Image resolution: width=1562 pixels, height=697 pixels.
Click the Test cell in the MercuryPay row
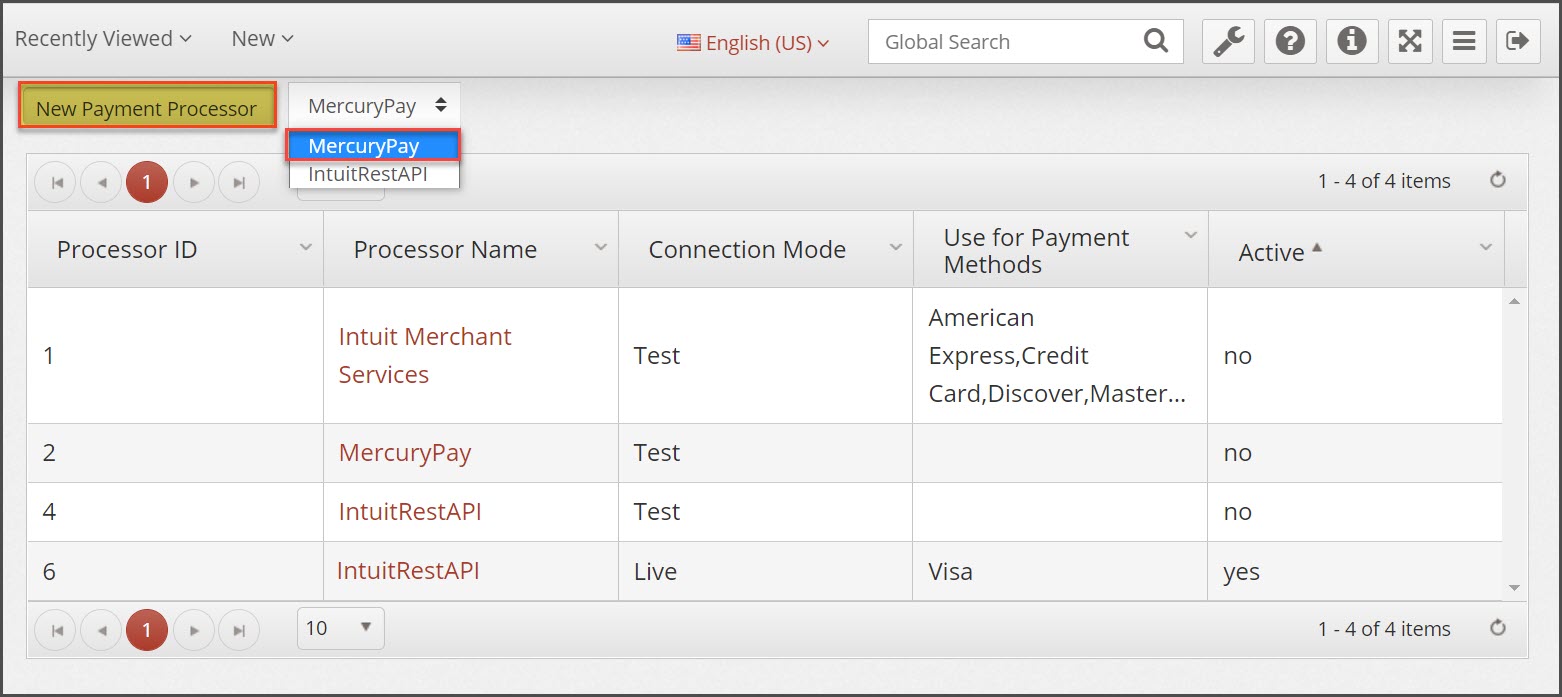coord(765,453)
